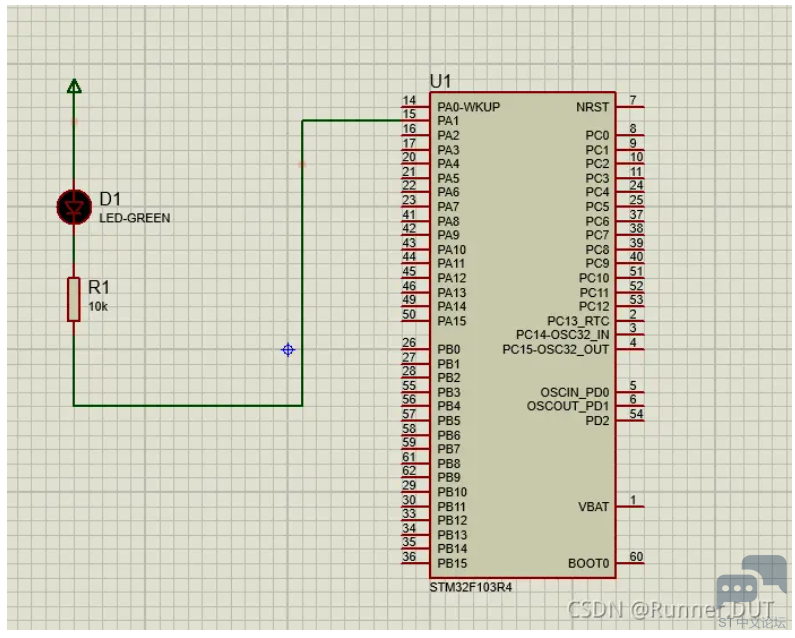Viewport: 795px width, 638px height.
Task: Click the BOOT0 pin label
Action: (588, 563)
